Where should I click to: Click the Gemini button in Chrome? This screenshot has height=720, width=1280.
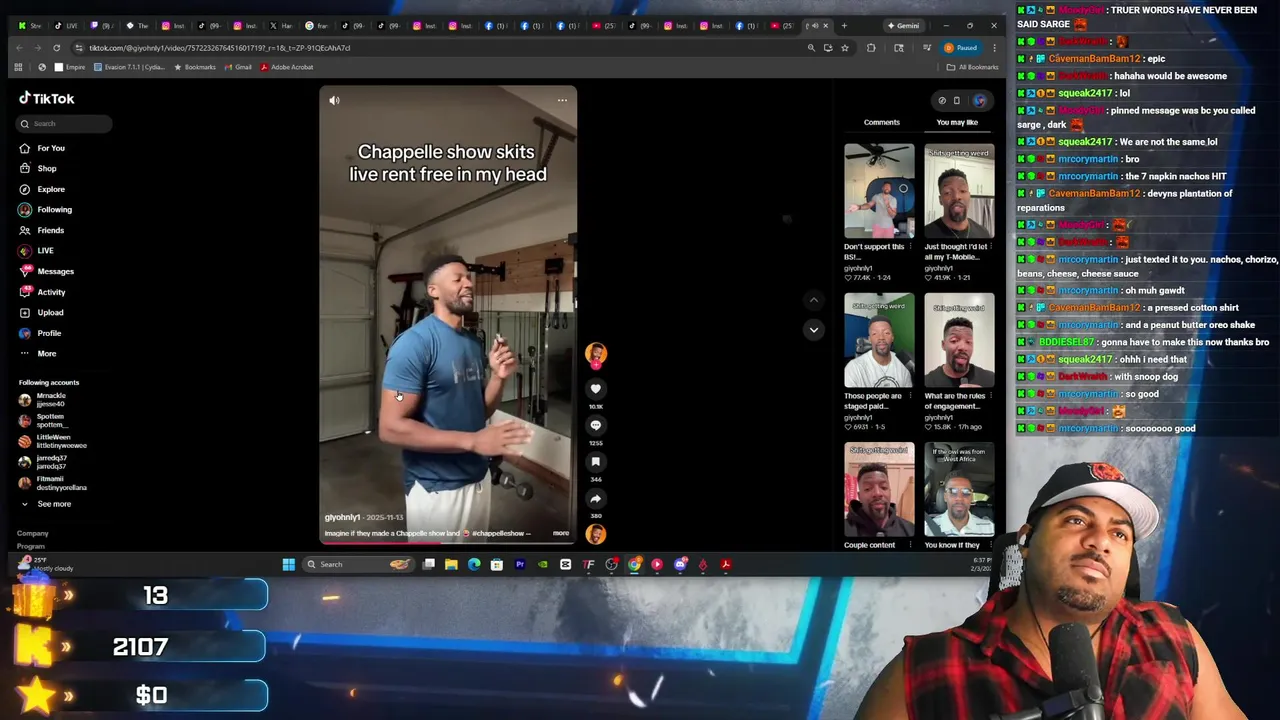tap(903, 25)
